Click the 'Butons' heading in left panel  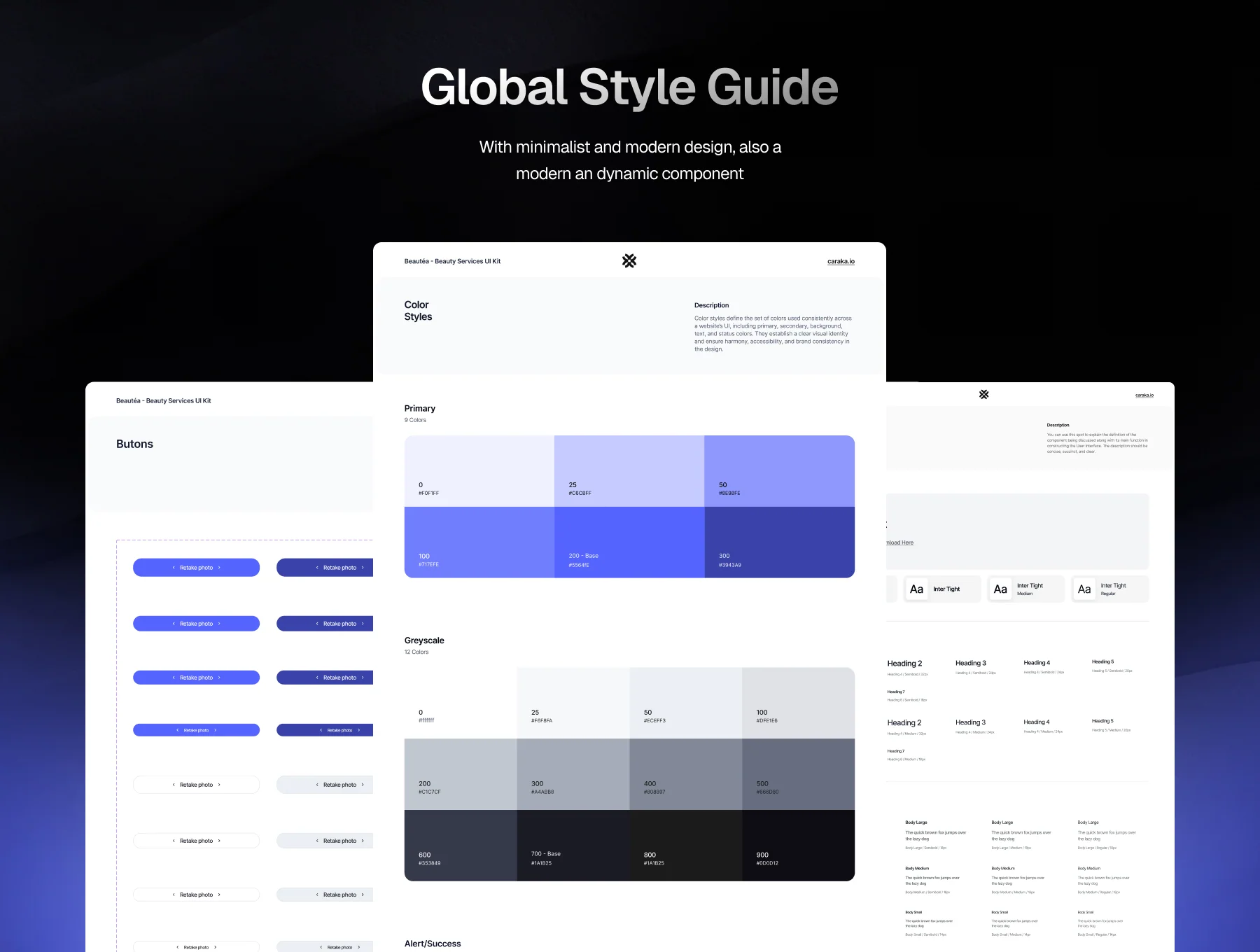pyautogui.click(x=134, y=444)
